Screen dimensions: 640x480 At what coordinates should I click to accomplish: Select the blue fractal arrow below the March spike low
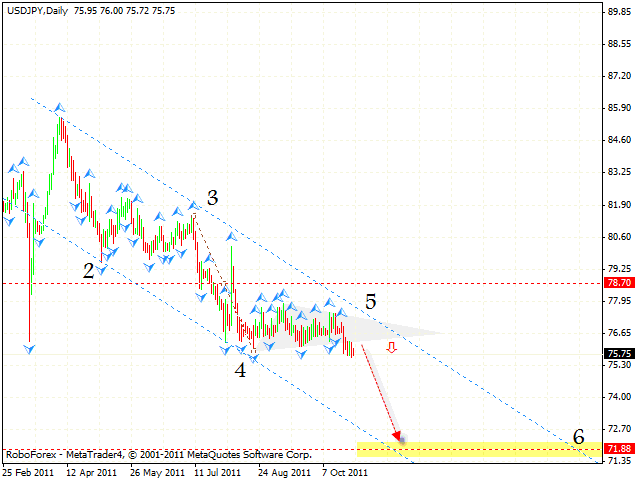(29, 349)
